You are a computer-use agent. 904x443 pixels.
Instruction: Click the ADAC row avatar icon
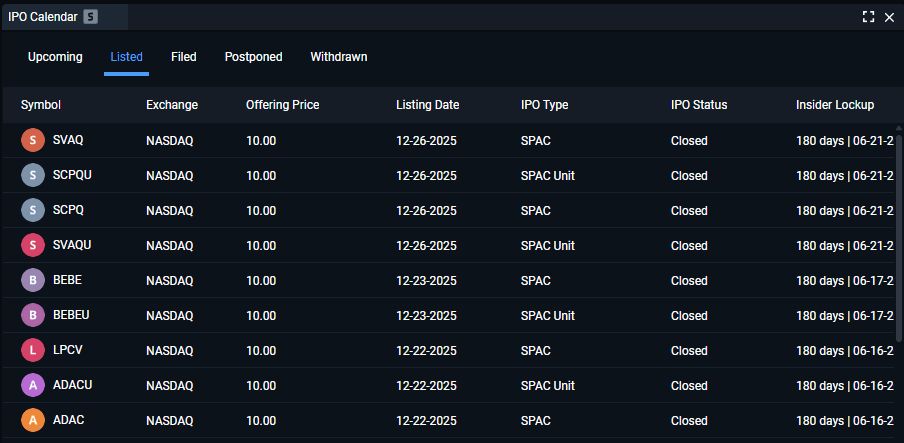click(33, 421)
